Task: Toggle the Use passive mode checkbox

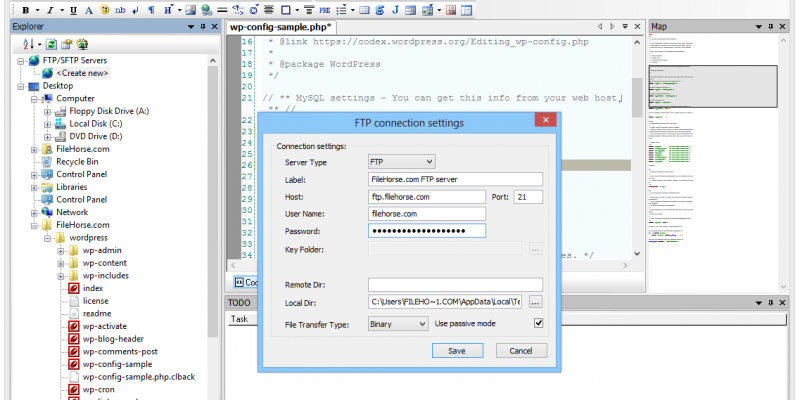Action: tap(539, 324)
